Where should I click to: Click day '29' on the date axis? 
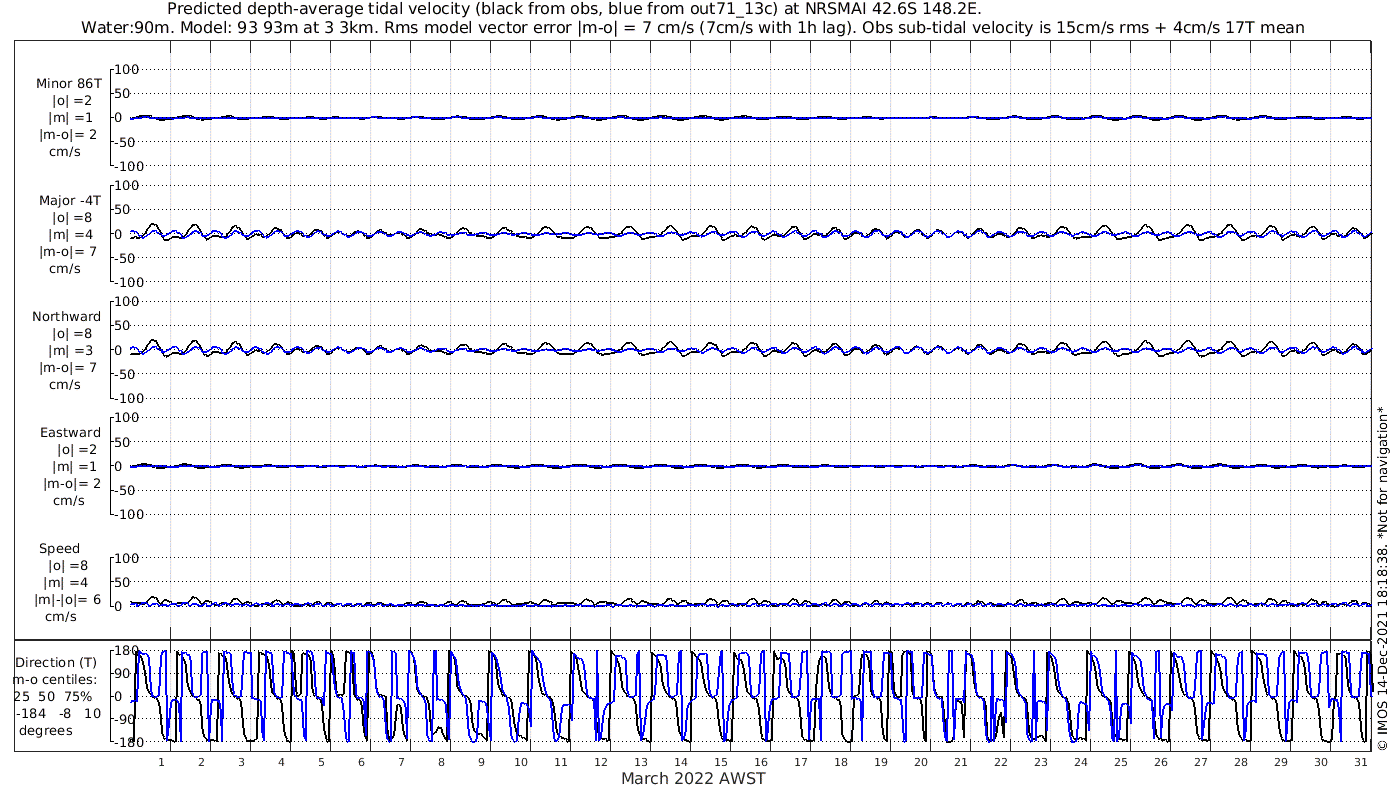click(1281, 762)
